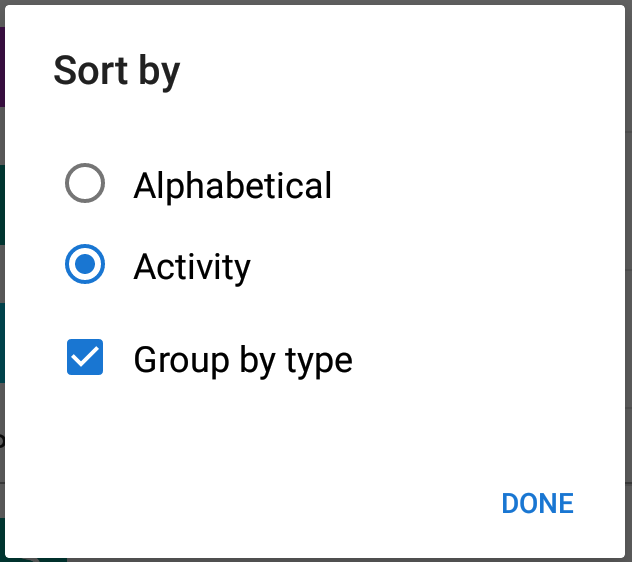
Task: Click the Activity option label
Action: 192,267
